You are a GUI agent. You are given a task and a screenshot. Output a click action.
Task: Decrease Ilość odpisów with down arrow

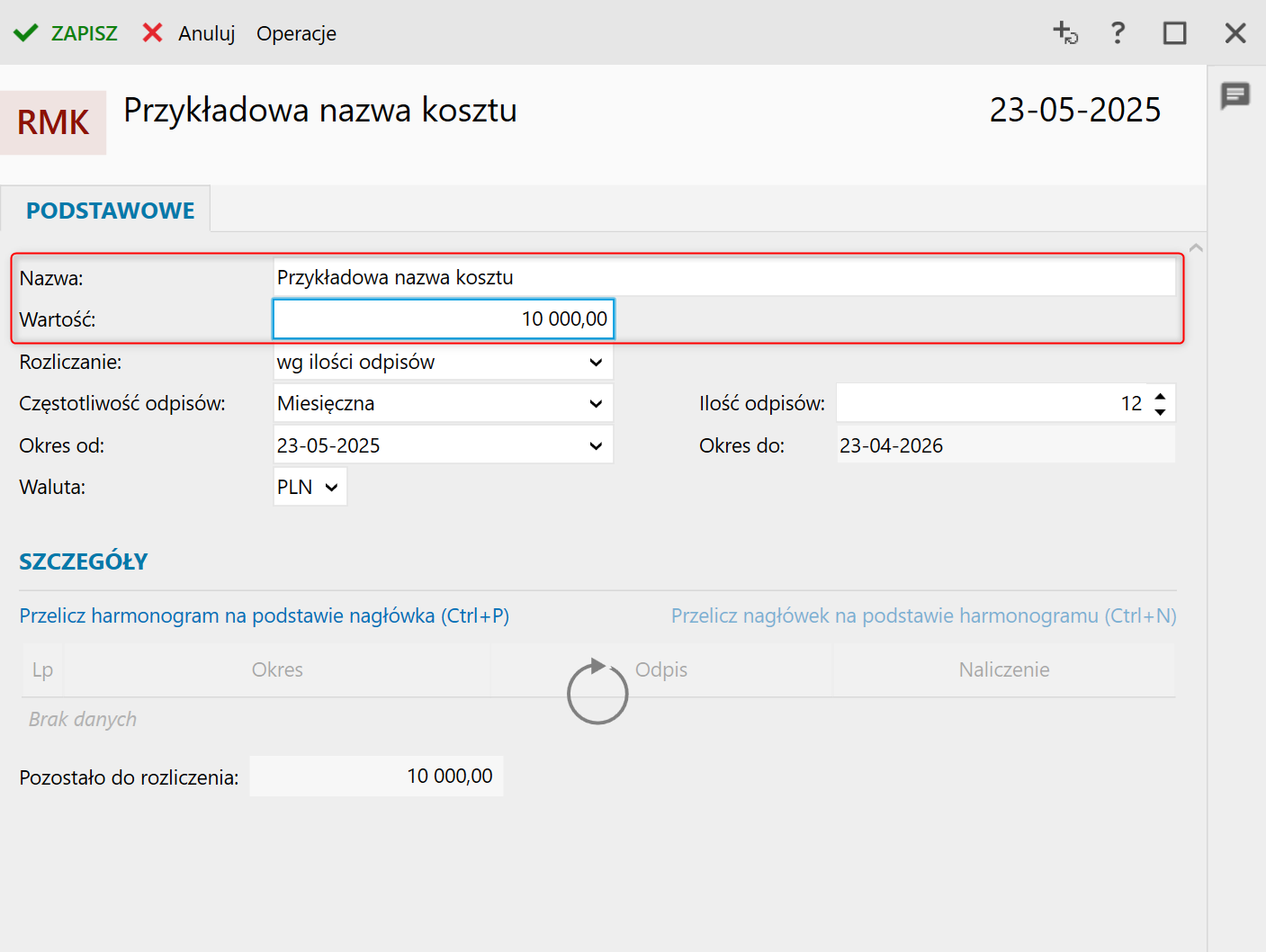pos(1161,412)
